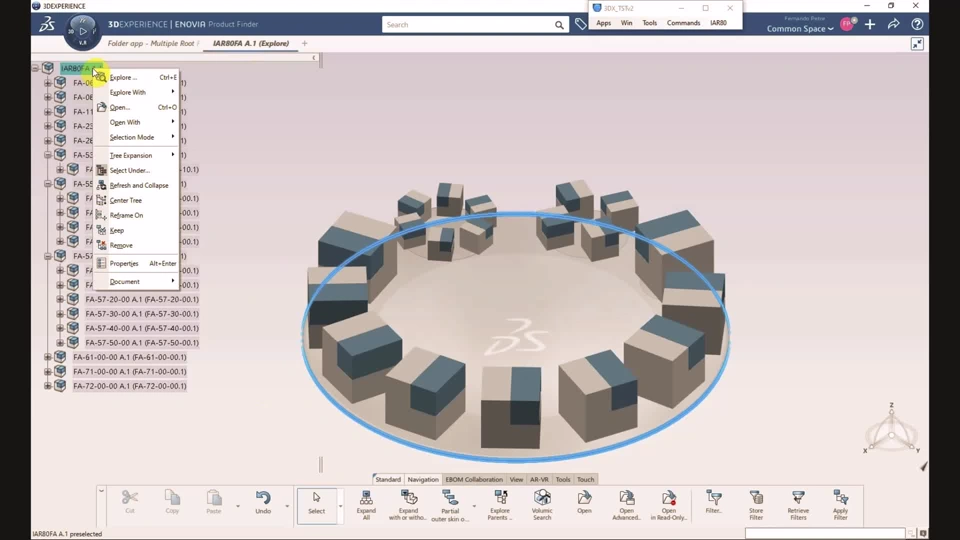This screenshot has width=960, height=540.
Task: Open the Help question mark icon
Action: tap(917, 24)
